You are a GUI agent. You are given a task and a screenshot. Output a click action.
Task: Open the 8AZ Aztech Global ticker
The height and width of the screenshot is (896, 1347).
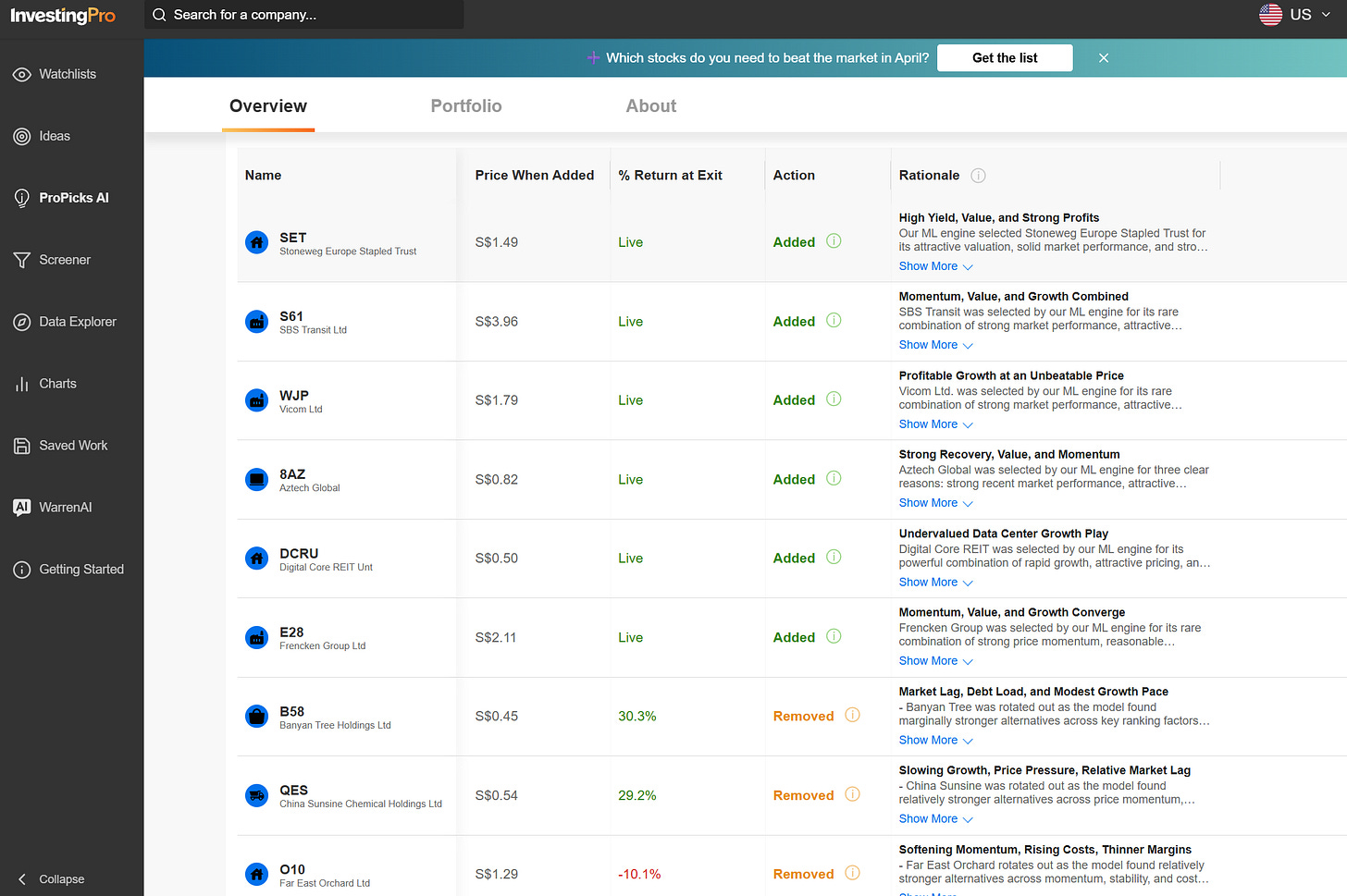pos(292,474)
